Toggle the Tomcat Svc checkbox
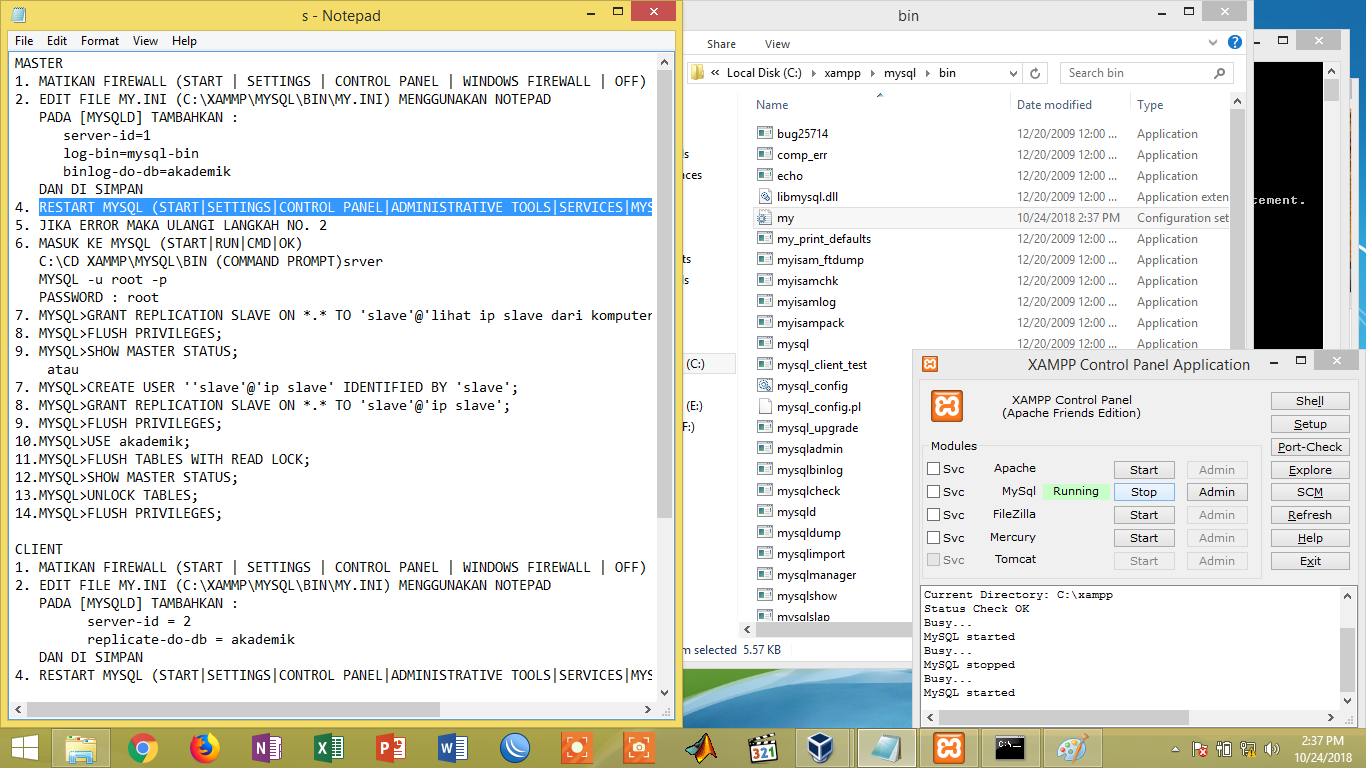Image resolution: width=1366 pixels, height=768 pixels. pyautogui.click(x=933, y=560)
